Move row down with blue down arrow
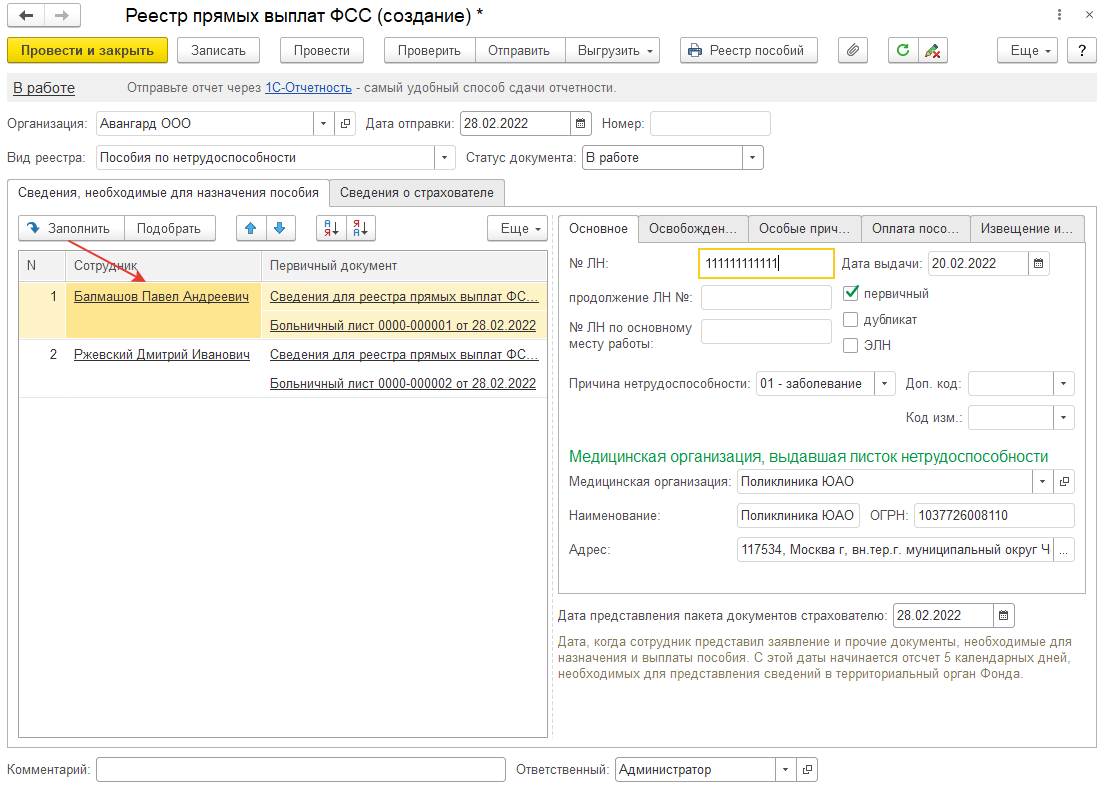Screen dimensions: 1115x788 (x=280, y=228)
